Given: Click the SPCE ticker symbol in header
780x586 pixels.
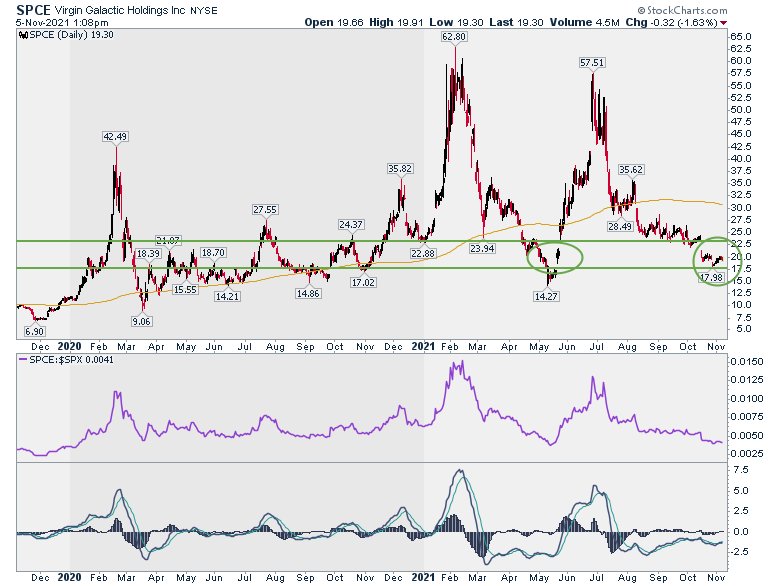Looking at the screenshot, I should (x=33, y=10).
